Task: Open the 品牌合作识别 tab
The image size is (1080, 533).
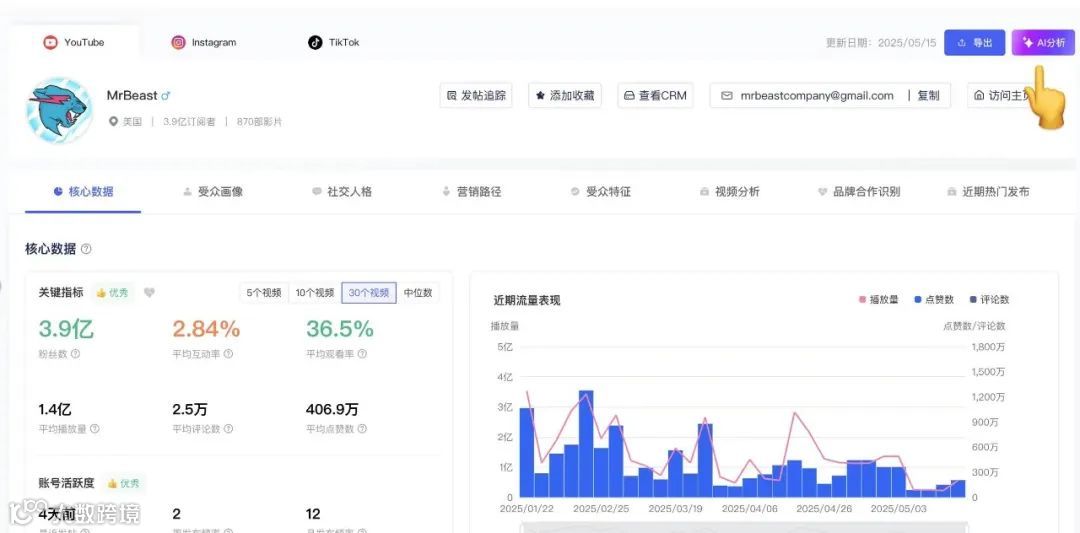Action: click(859, 191)
